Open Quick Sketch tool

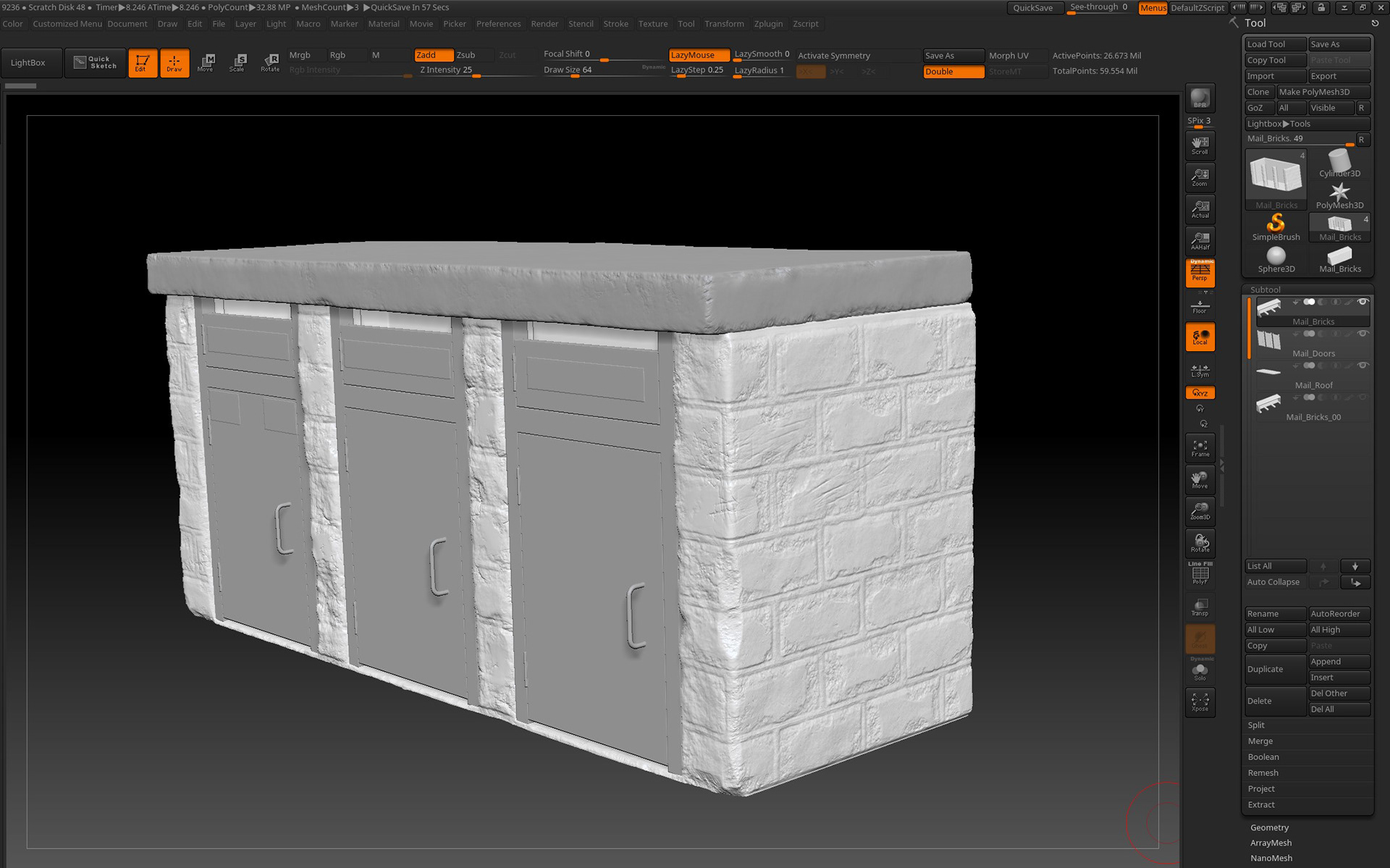click(96, 63)
